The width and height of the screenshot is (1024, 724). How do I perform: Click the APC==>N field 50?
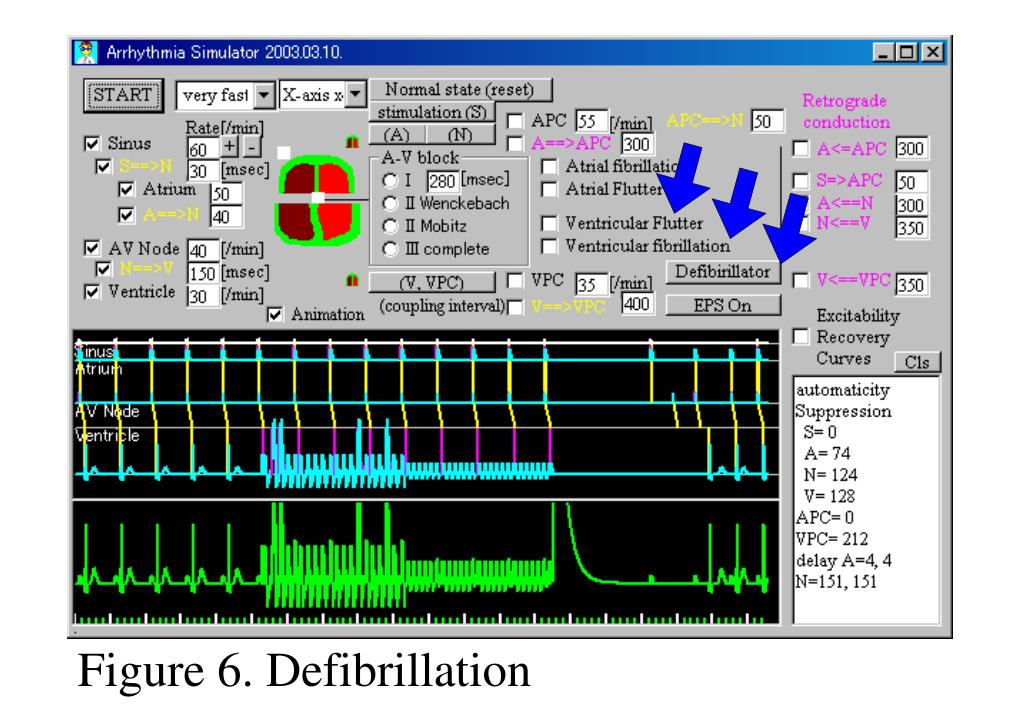tap(766, 121)
